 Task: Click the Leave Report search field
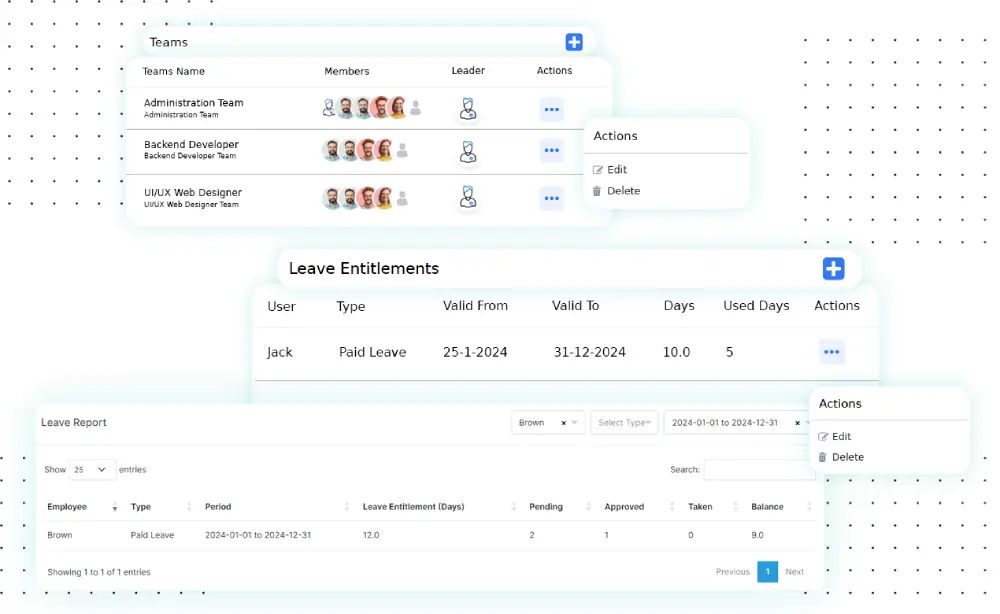758,470
